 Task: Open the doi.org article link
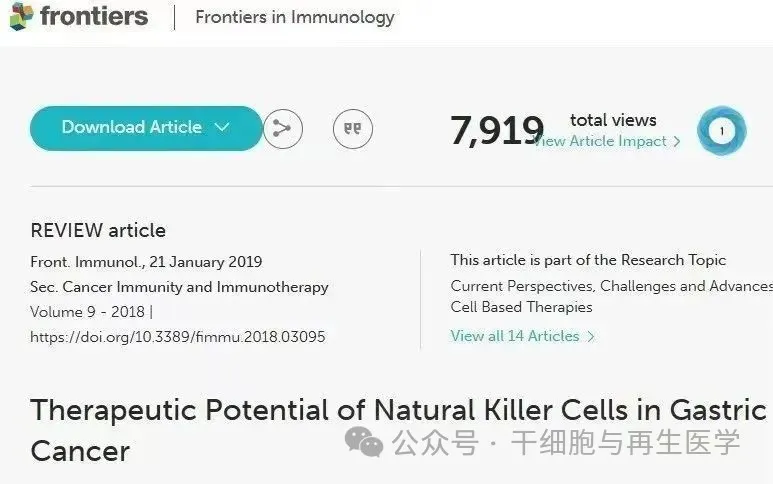point(177,337)
